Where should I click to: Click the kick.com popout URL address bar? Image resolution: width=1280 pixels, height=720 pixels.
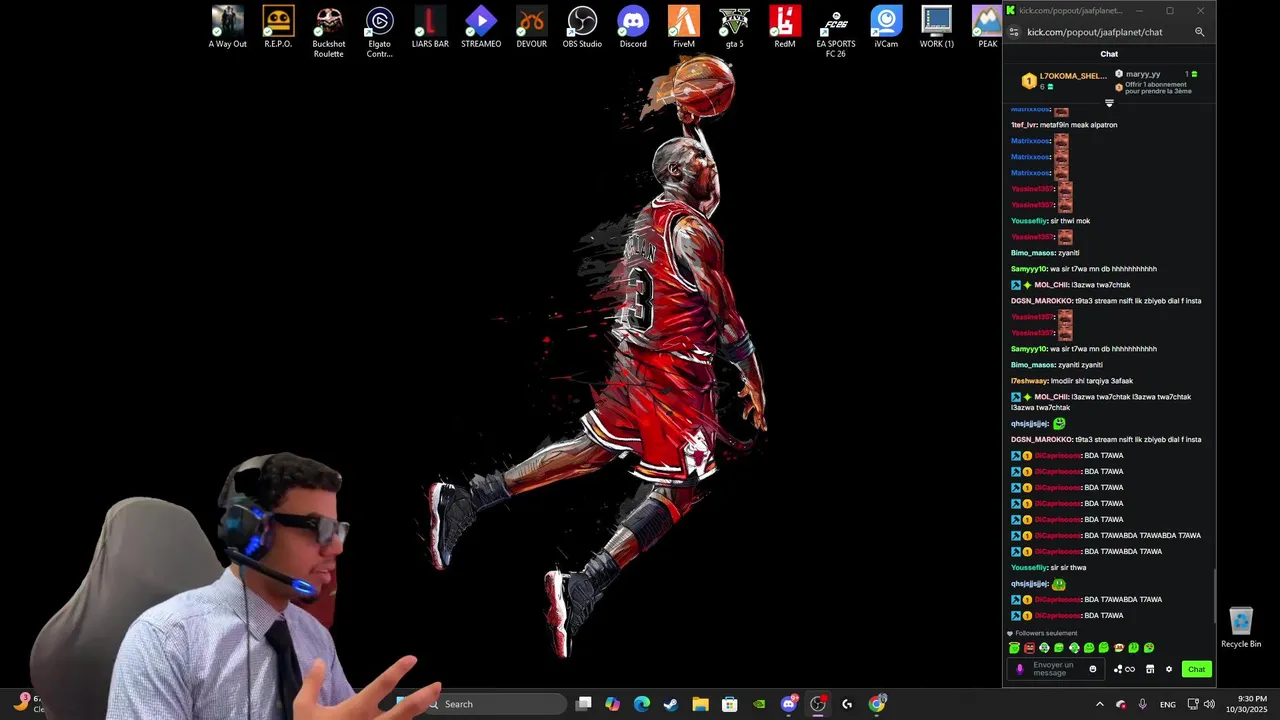[x=1095, y=32]
